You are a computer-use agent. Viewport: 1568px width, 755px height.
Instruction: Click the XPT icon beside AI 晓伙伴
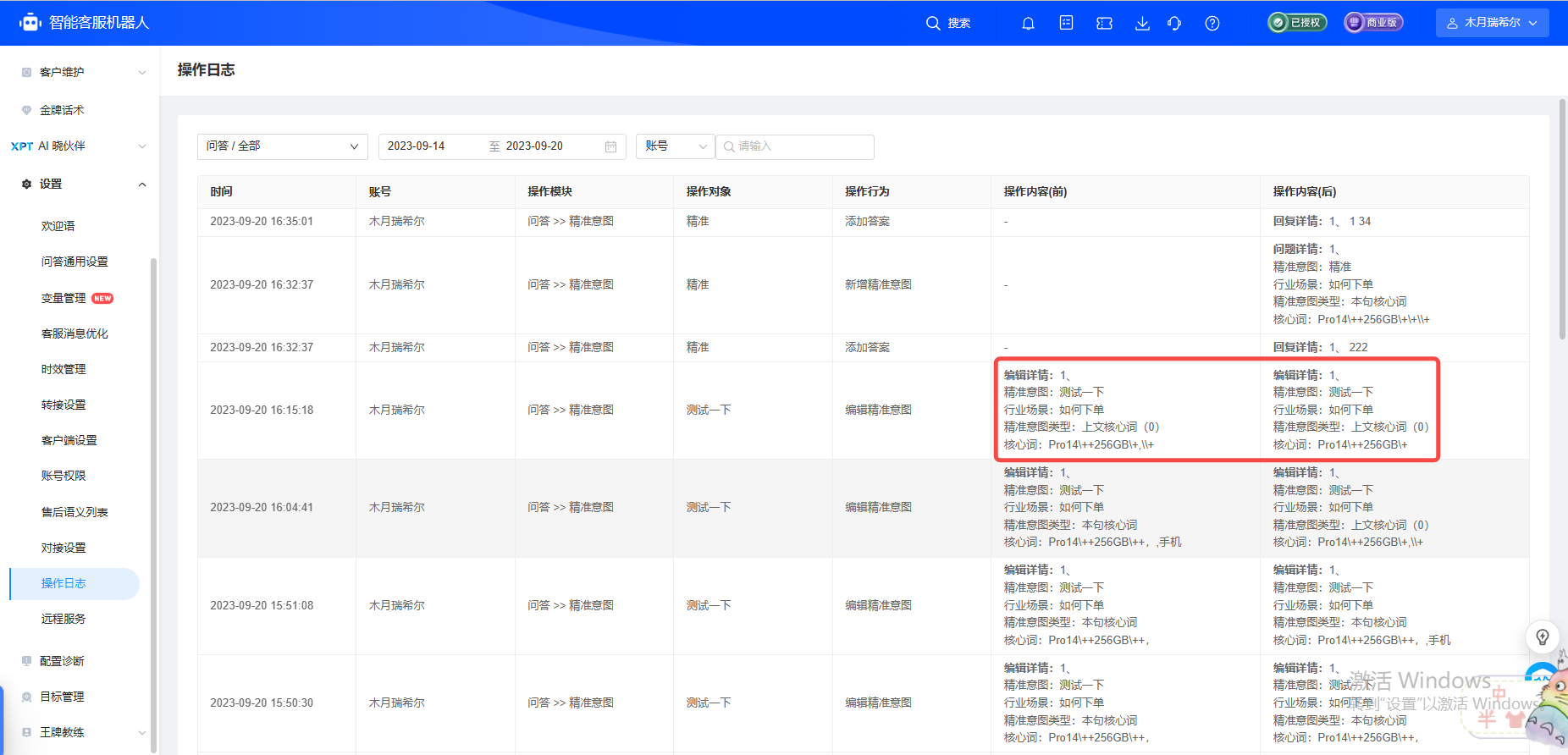tap(22, 146)
